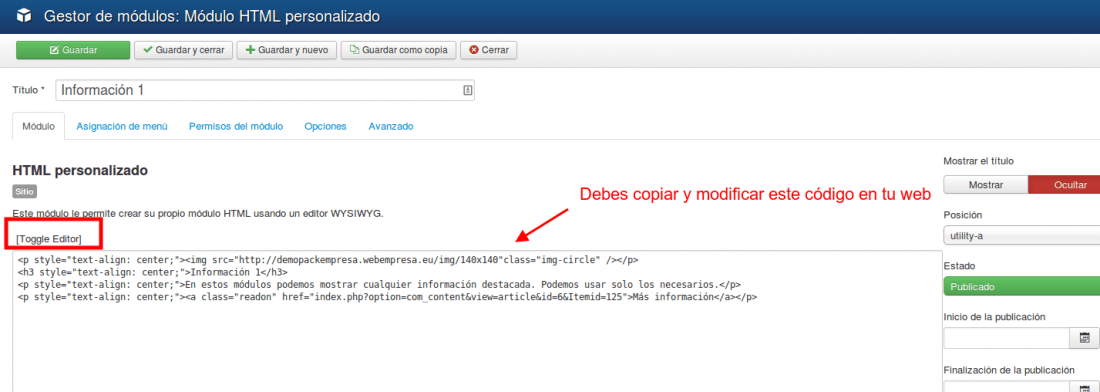Select Ocultar for the title display

1064,184
